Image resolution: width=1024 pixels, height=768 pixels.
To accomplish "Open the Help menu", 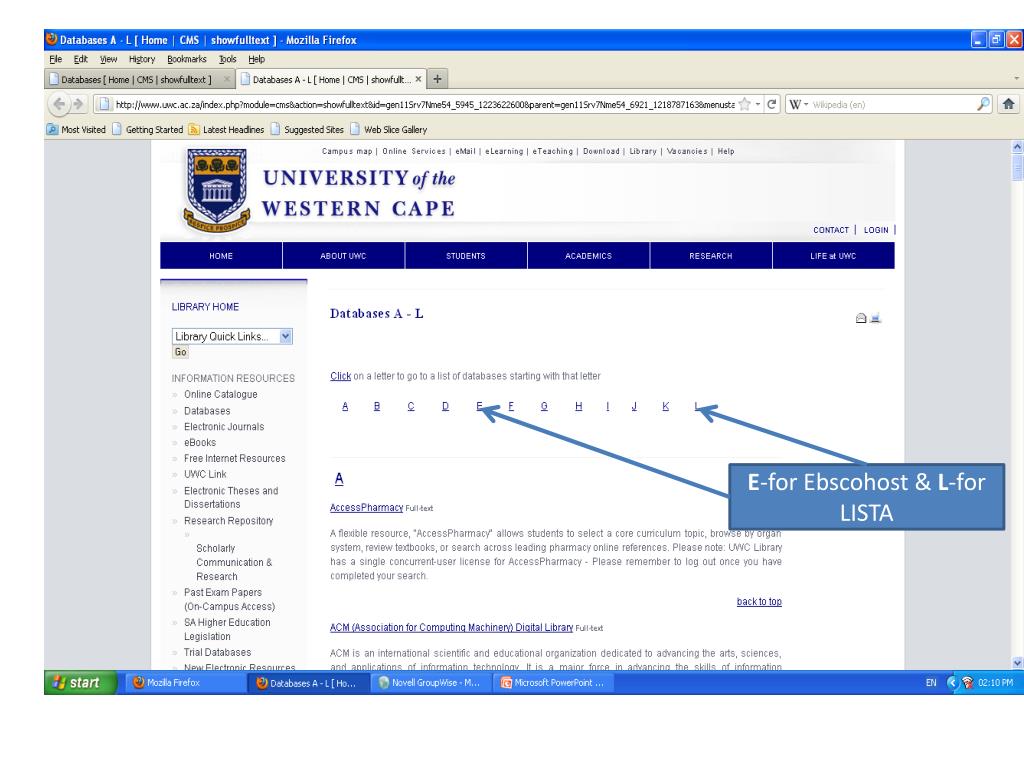I will [x=257, y=59].
